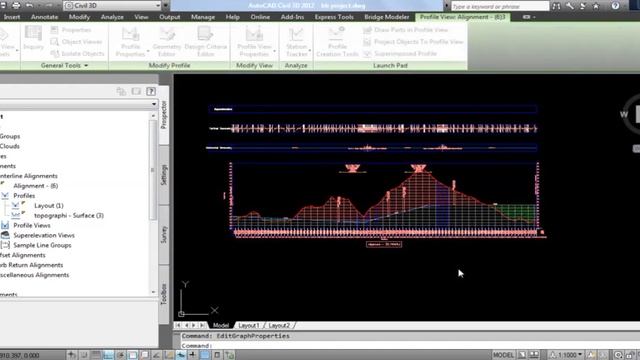This screenshot has width=640, height=360.
Task: Open the Bridge Modeler ribbon tab
Action: tap(387, 17)
